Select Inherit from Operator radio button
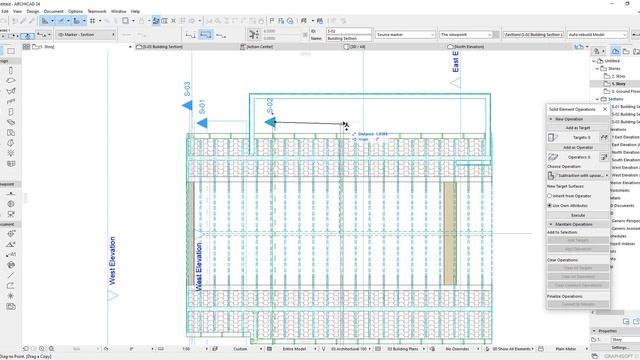640x360 pixels. pos(549,196)
